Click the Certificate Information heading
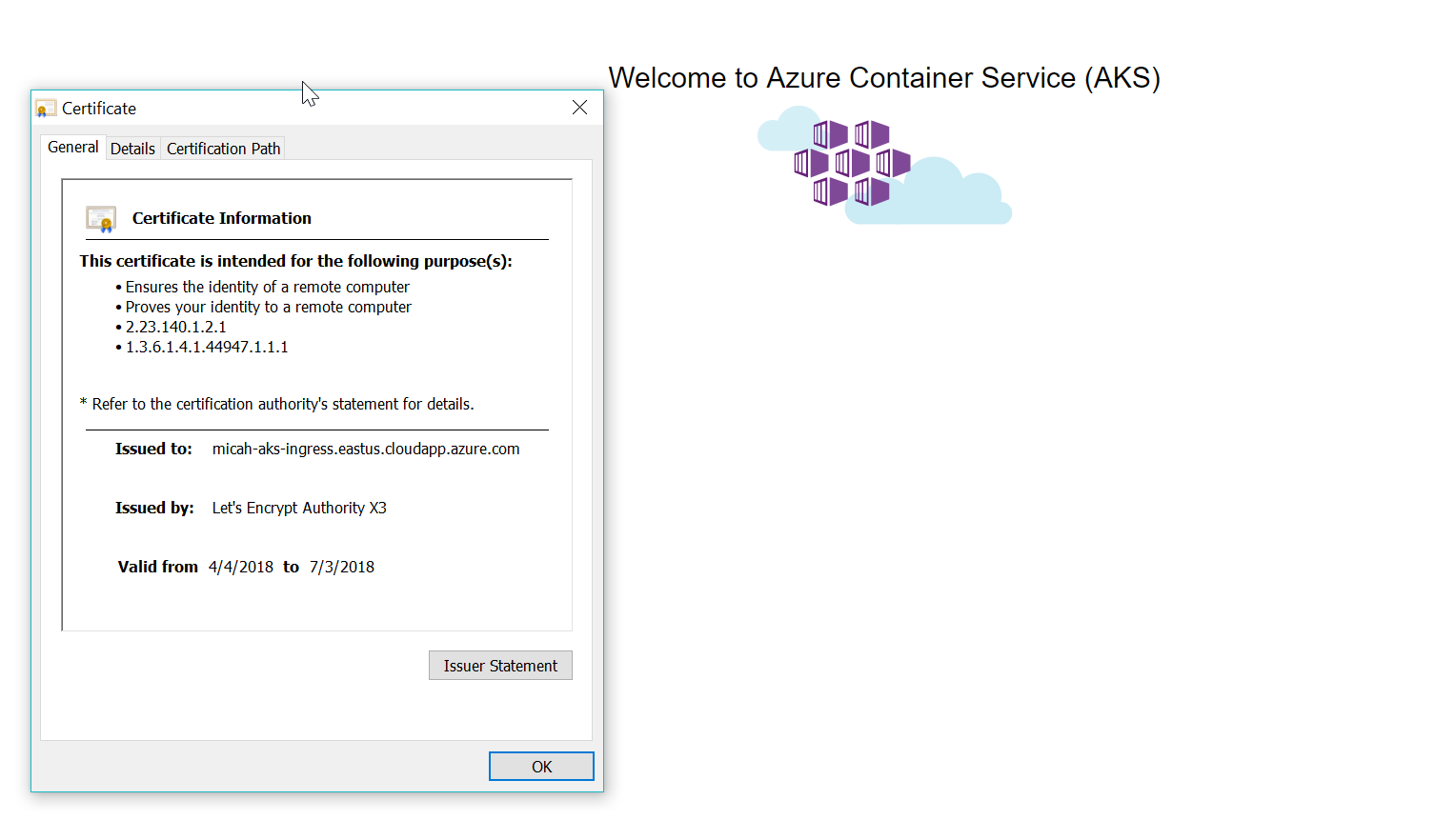Image resolution: width=1435 pixels, height=840 pixels. tap(222, 218)
